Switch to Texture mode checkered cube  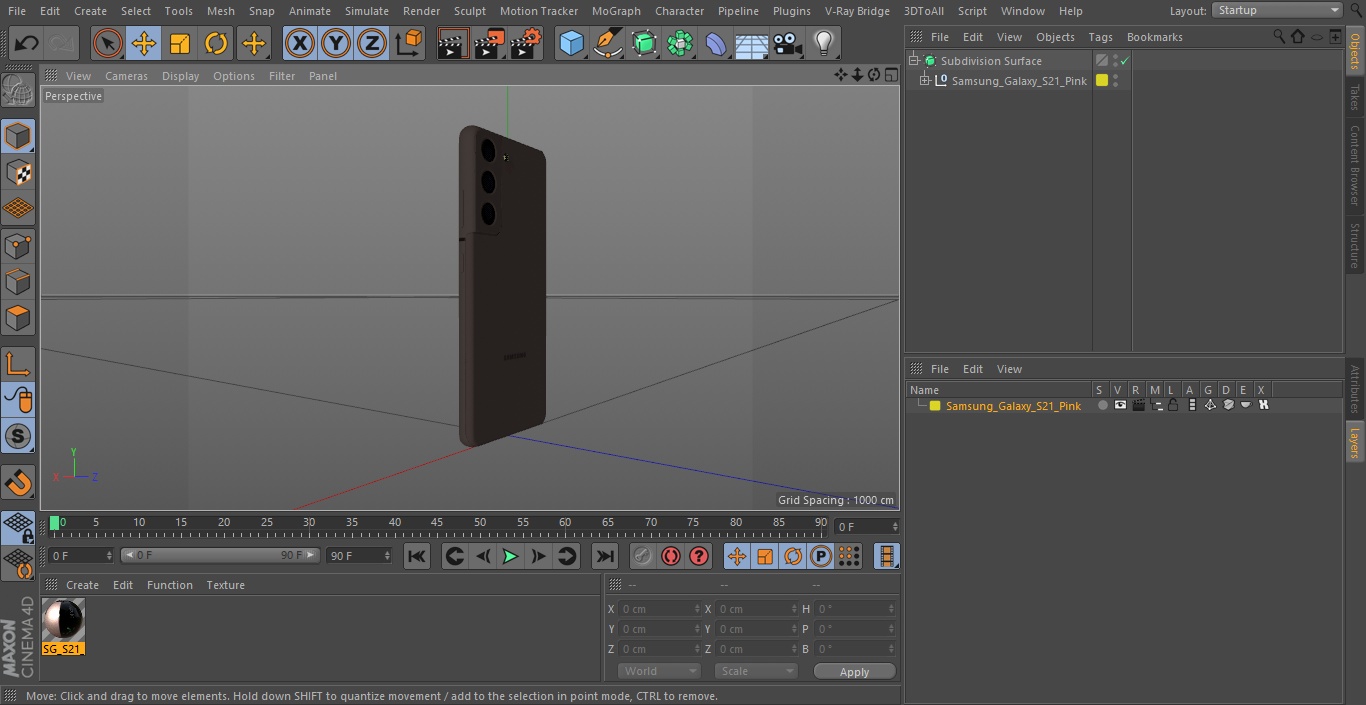click(19, 173)
